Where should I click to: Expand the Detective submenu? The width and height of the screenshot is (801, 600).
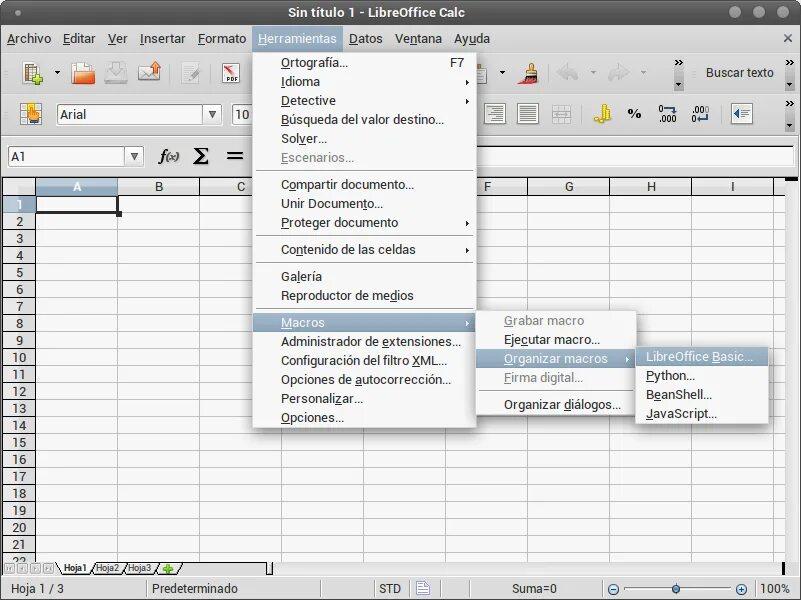(x=364, y=101)
